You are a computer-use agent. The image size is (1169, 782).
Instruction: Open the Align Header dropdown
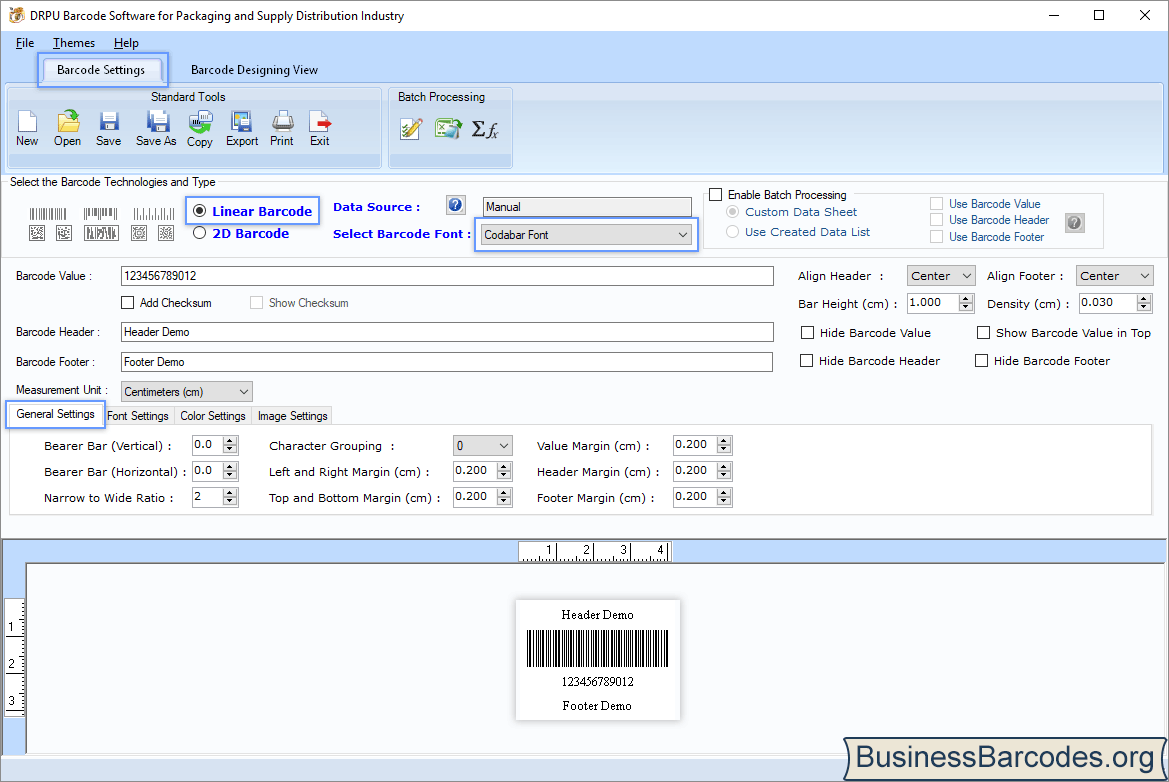click(x=941, y=276)
